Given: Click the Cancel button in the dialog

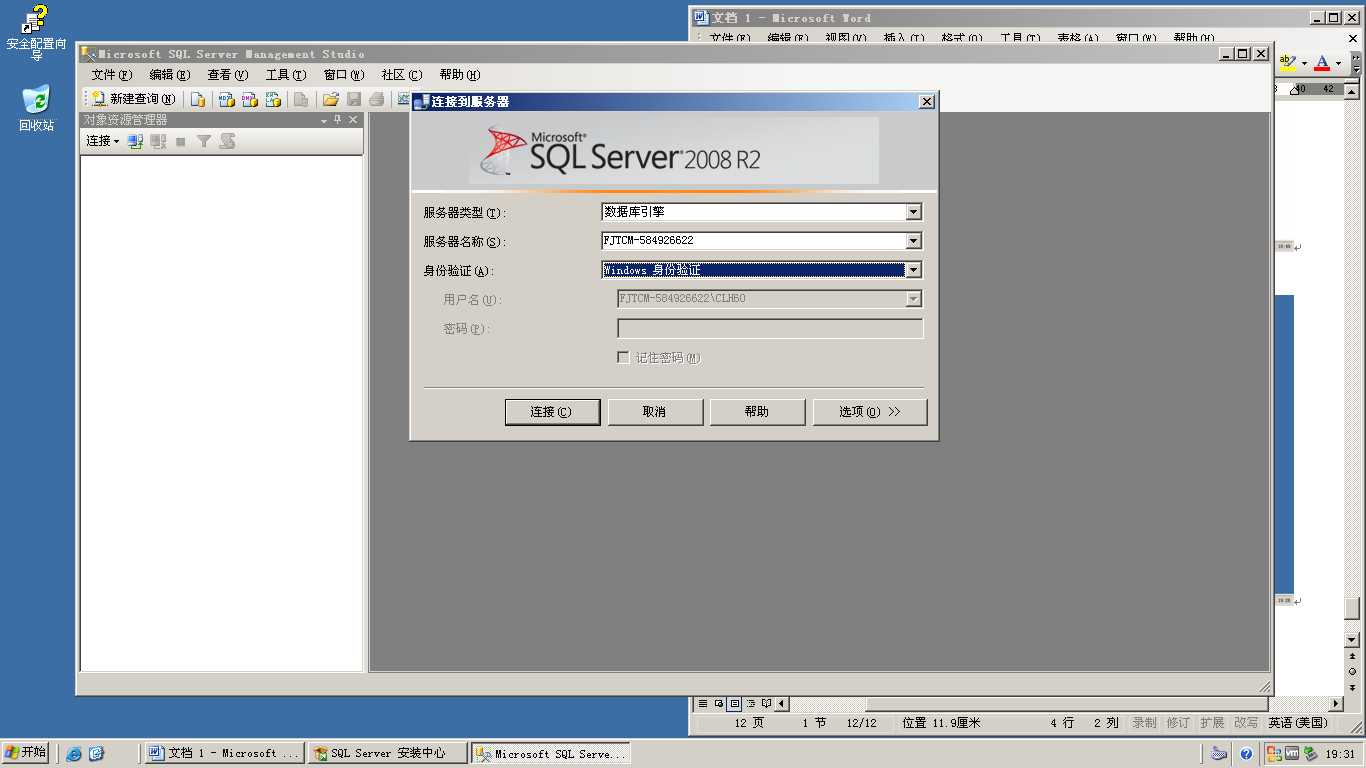Looking at the screenshot, I should pyautogui.click(x=655, y=412).
